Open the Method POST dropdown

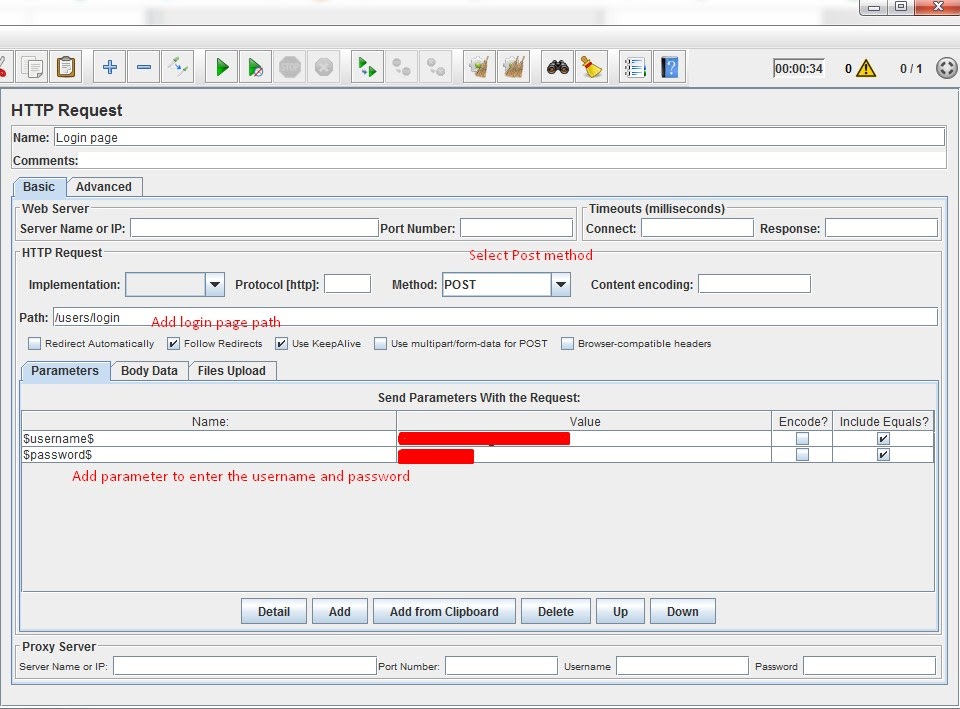pyautogui.click(x=560, y=285)
